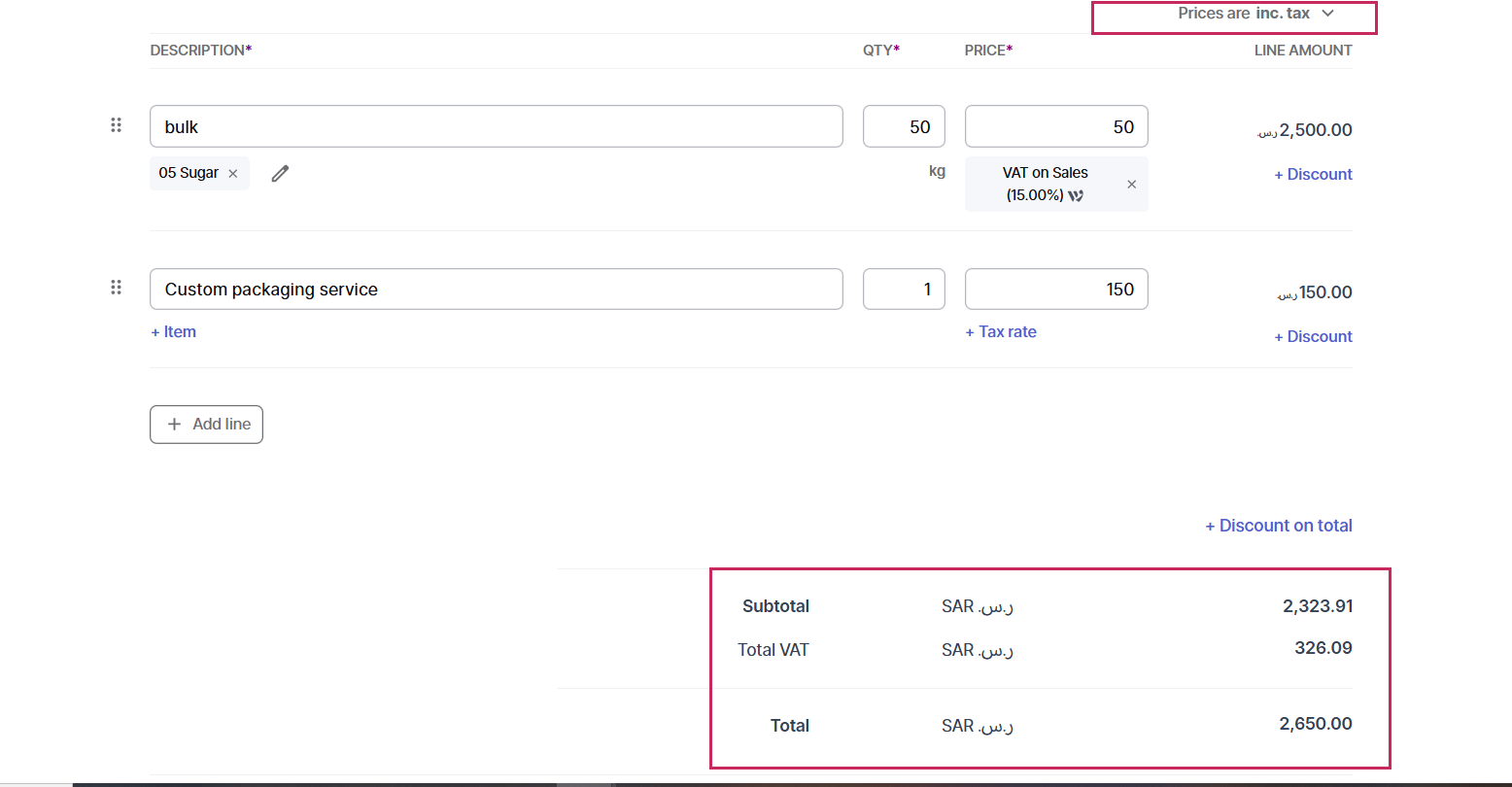Click the drag handle beside Custom packaging service
Screen dimensions: 1512x787
coord(116,288)
